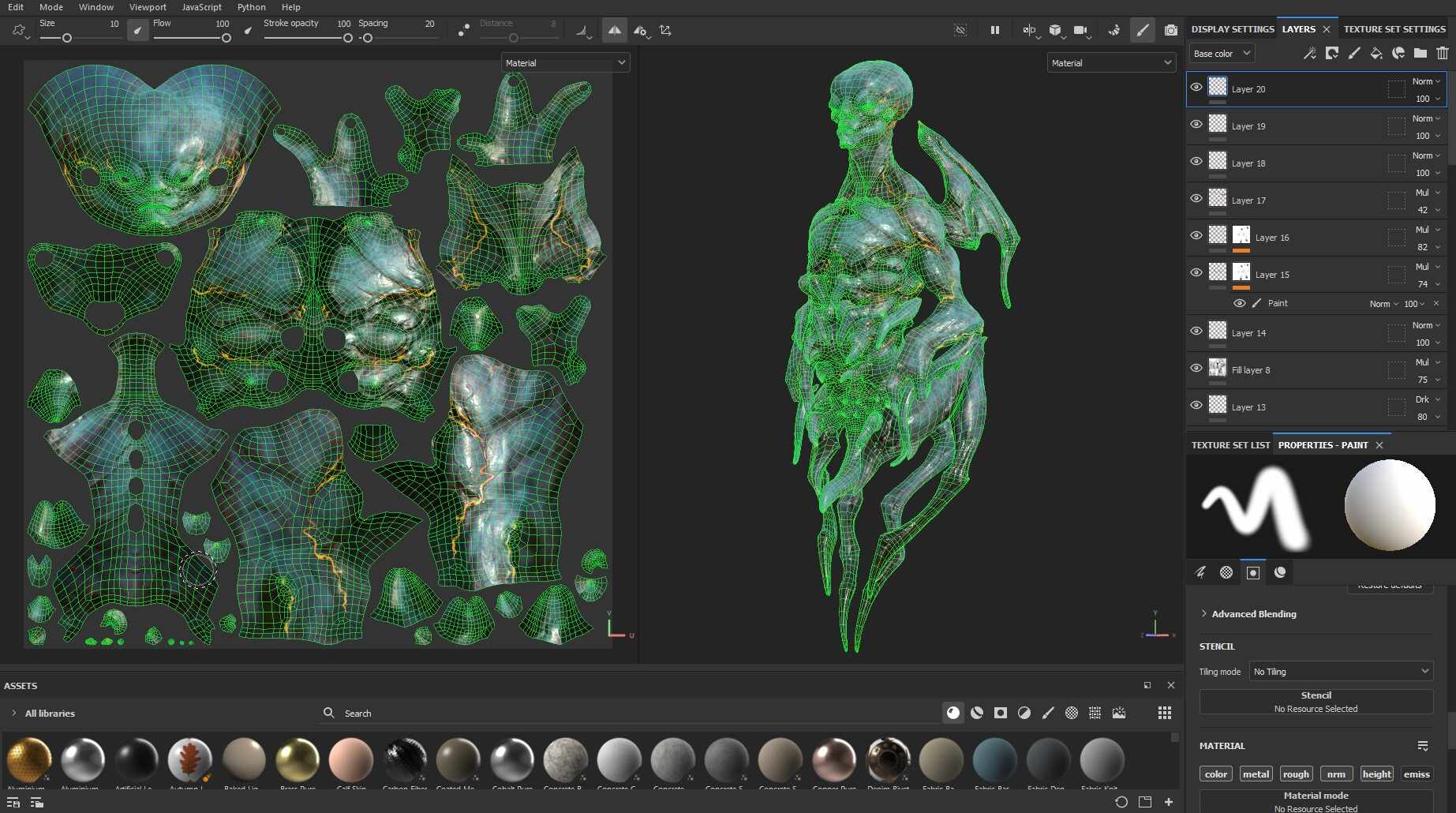Open the camera projection mode icon
This screenshot has height=813, width=1456.
pos(1081,30)
